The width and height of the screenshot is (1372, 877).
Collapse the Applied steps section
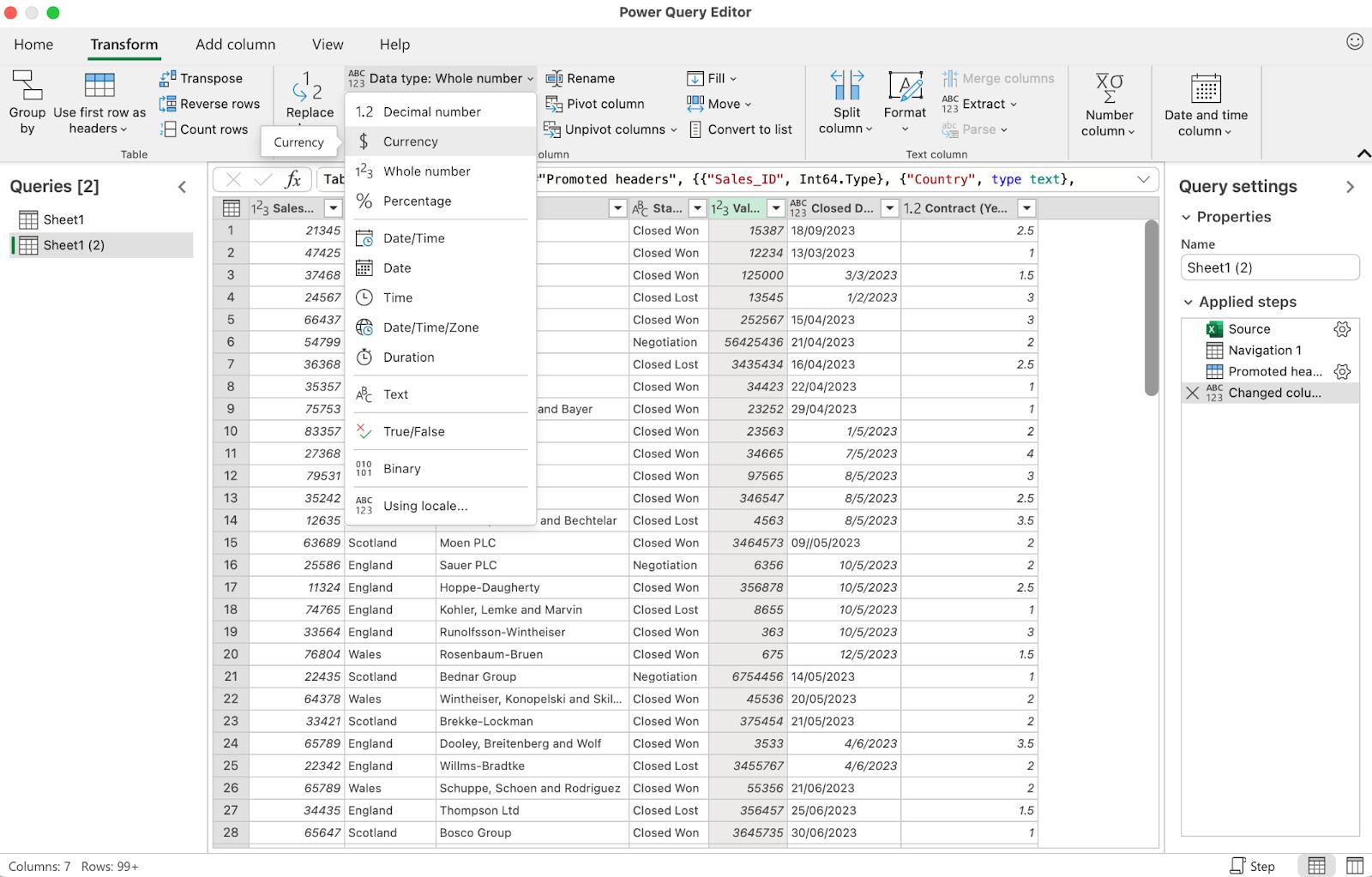coord(1188,302)
